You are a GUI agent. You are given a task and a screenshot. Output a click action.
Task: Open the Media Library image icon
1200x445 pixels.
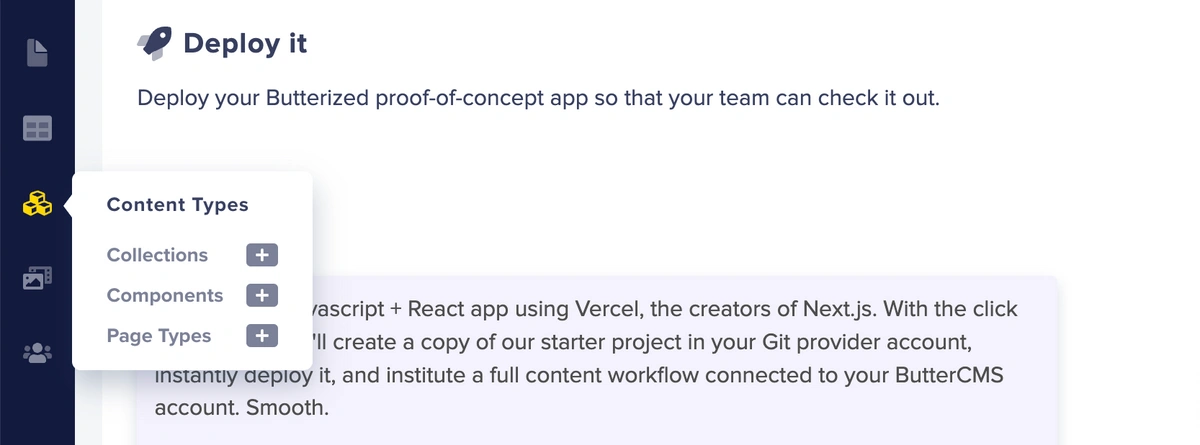pos(37,278)
